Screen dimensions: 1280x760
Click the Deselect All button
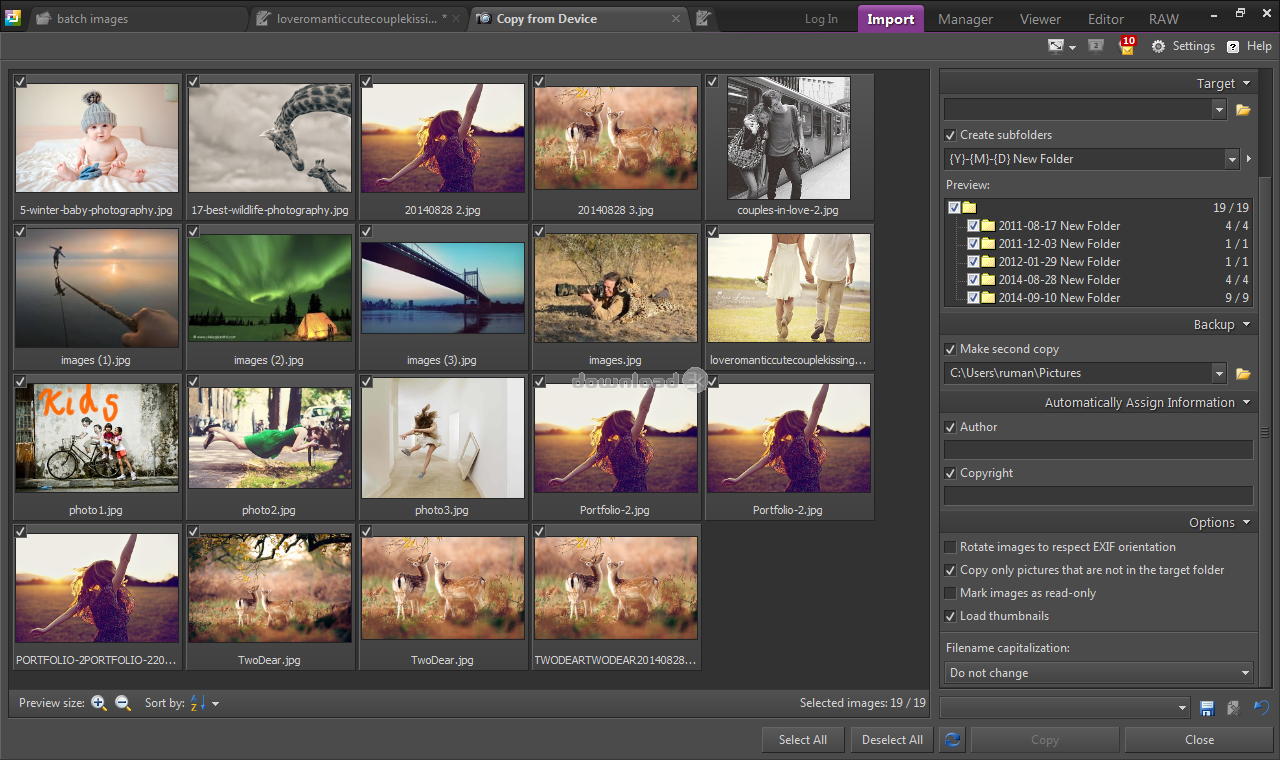click(892, 740)
